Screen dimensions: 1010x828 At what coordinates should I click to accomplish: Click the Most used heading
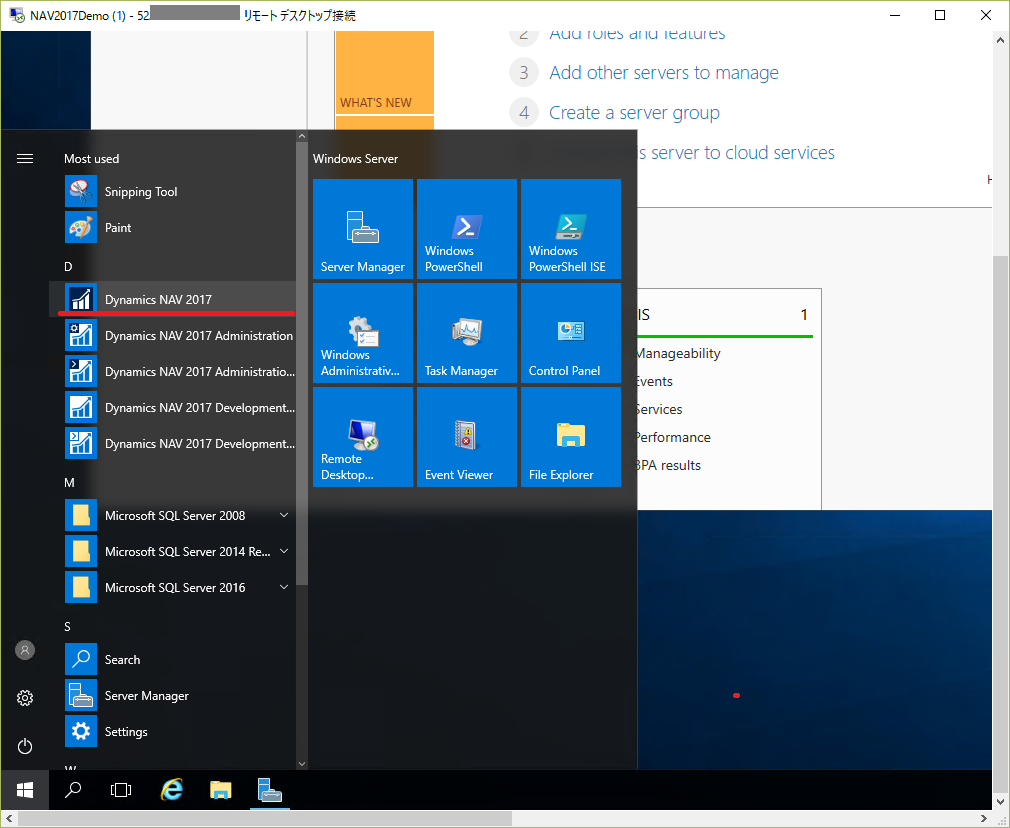[x=91, y=159]
